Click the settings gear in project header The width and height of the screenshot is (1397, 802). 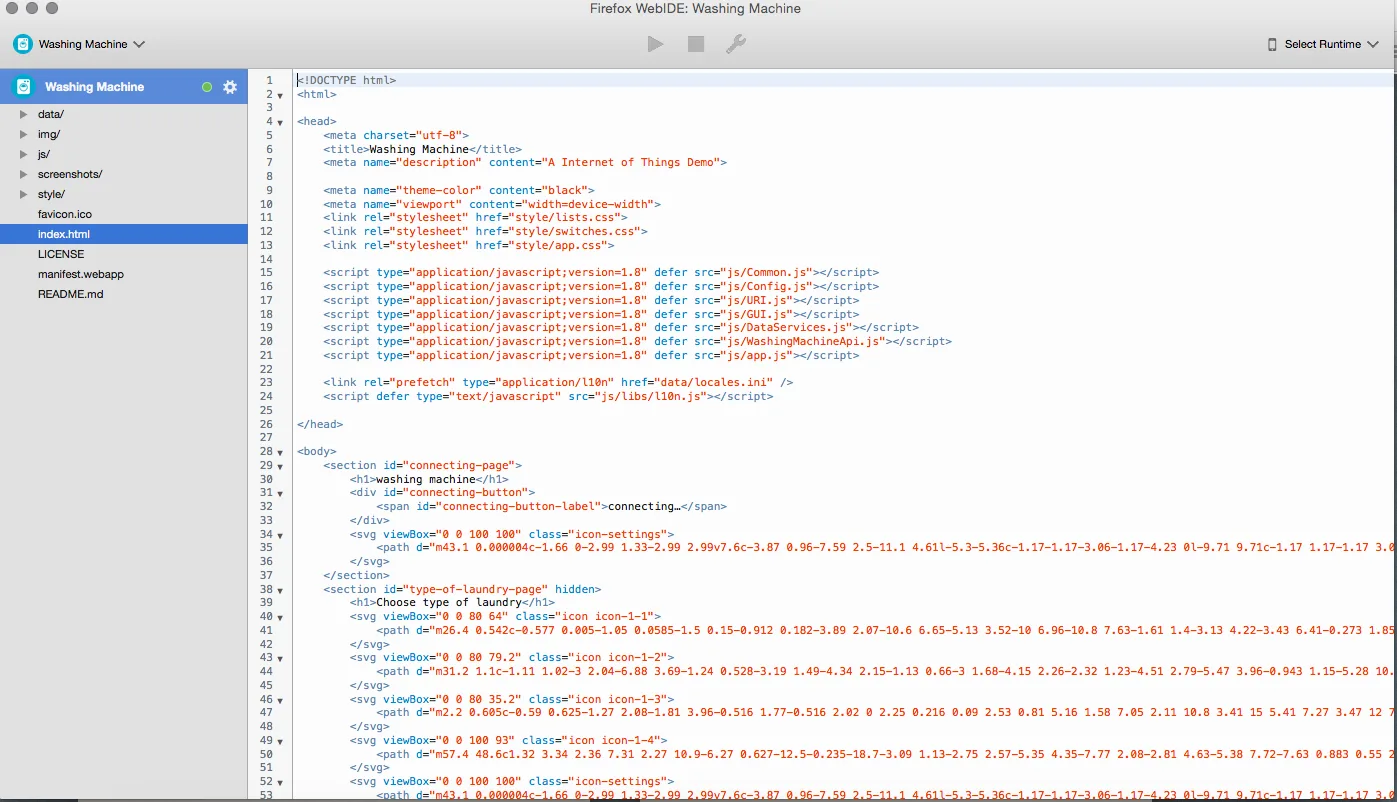230,87
